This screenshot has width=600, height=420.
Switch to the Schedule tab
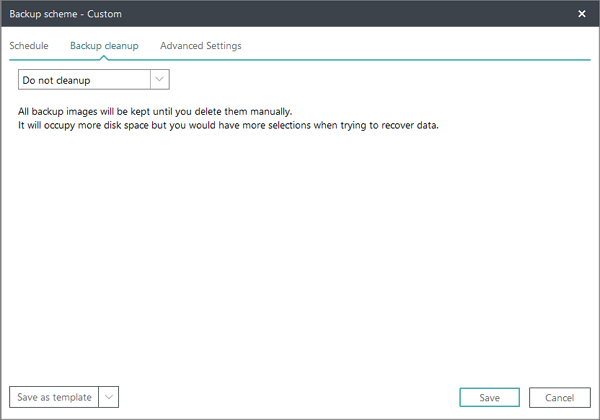pos(29,46)
